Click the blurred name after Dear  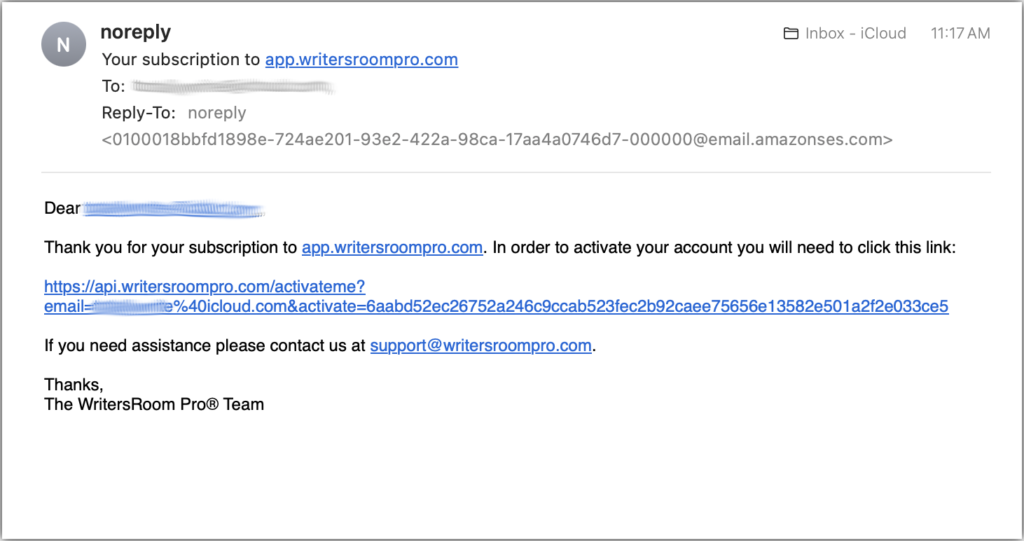[174, 209]
